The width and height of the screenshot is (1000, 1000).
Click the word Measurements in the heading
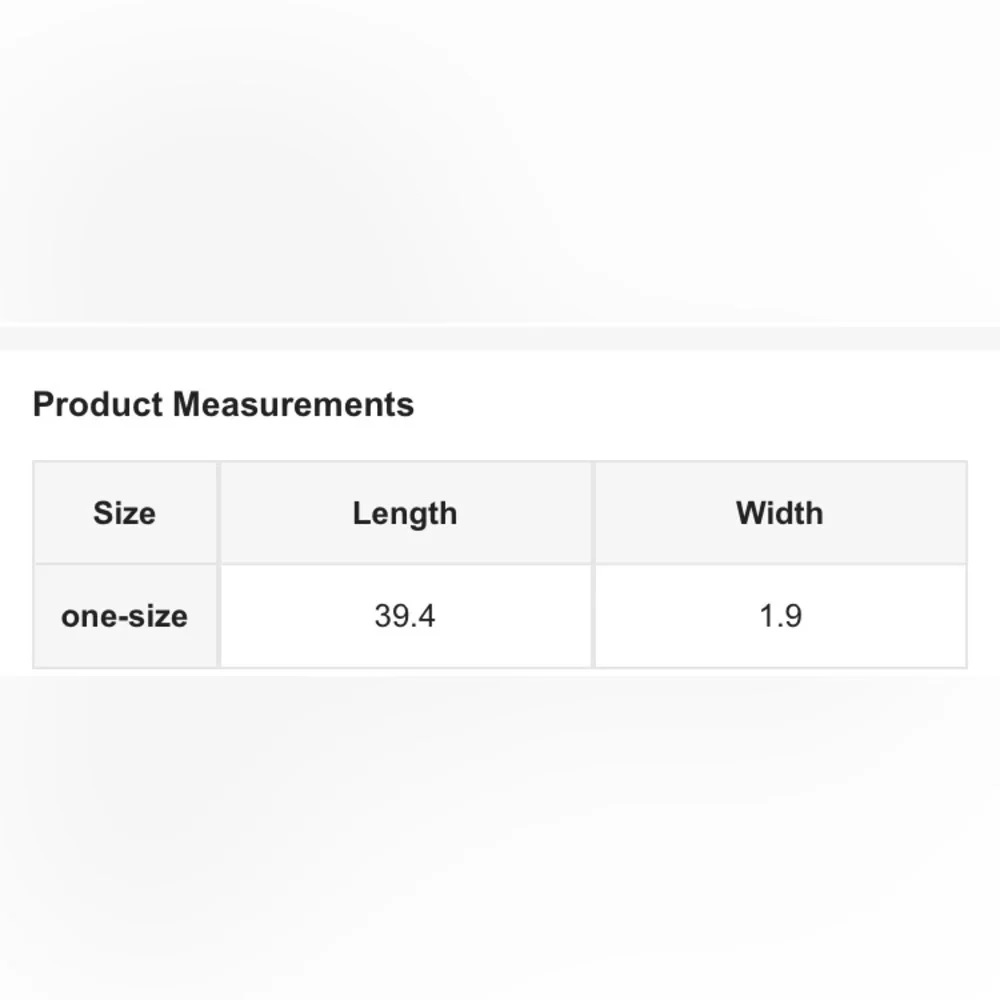(293, 404)
